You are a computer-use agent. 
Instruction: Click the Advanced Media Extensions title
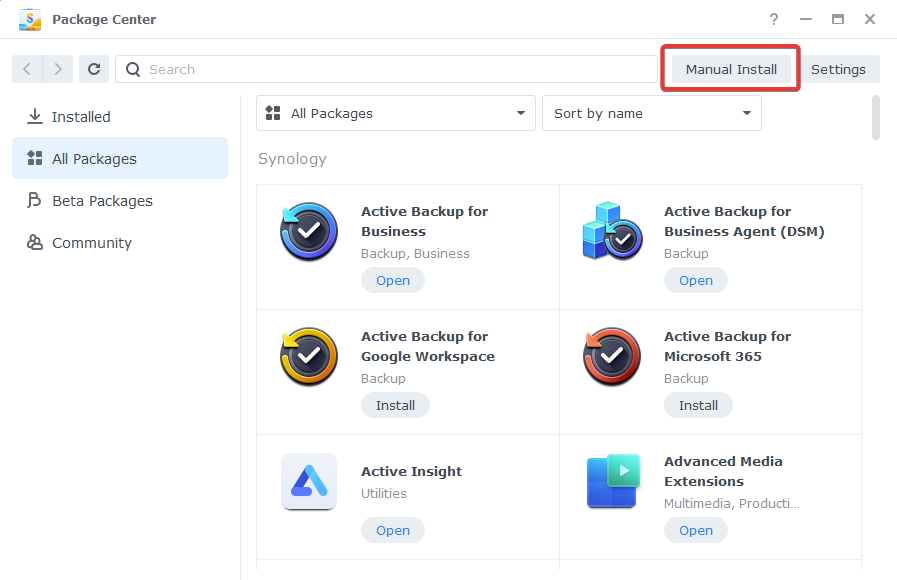click(723, 471)
